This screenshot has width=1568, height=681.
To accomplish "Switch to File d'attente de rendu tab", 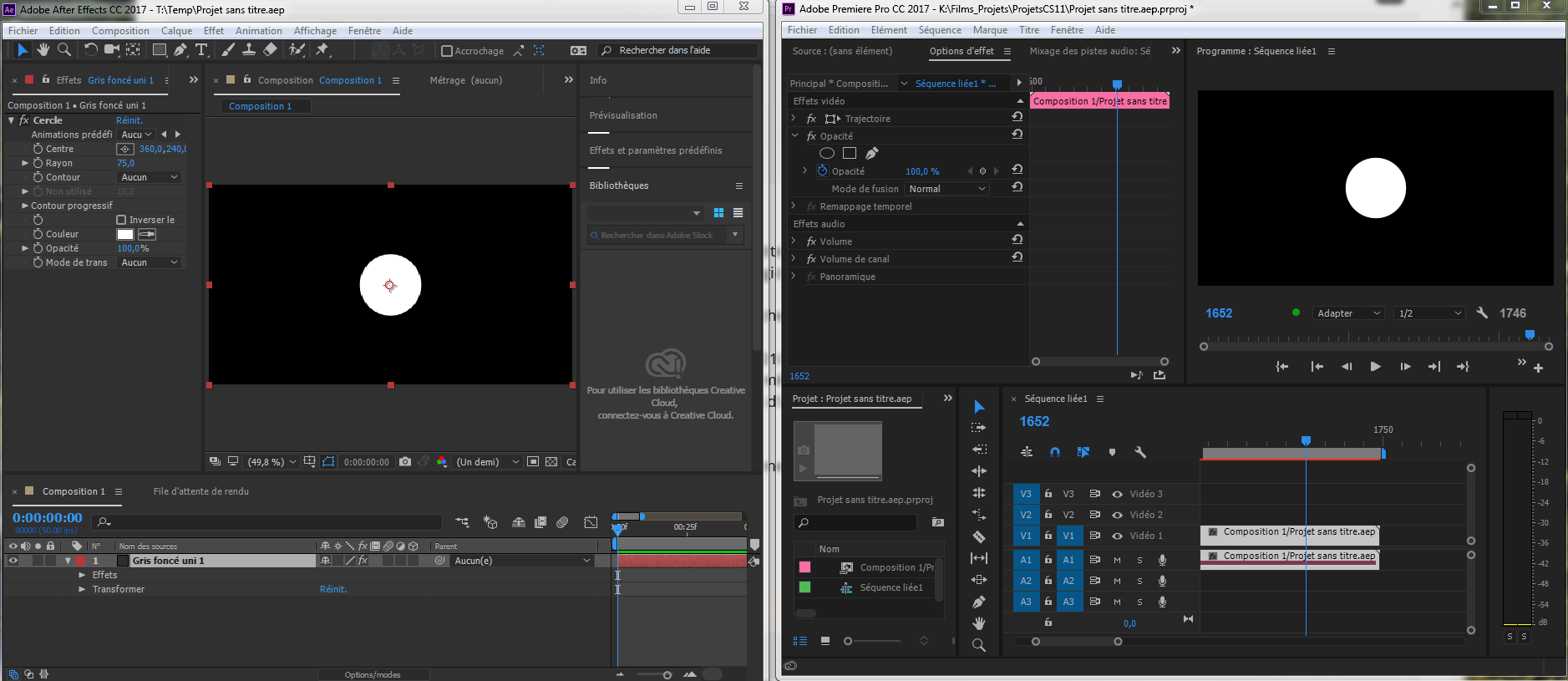I will click(x=200, y=491).
